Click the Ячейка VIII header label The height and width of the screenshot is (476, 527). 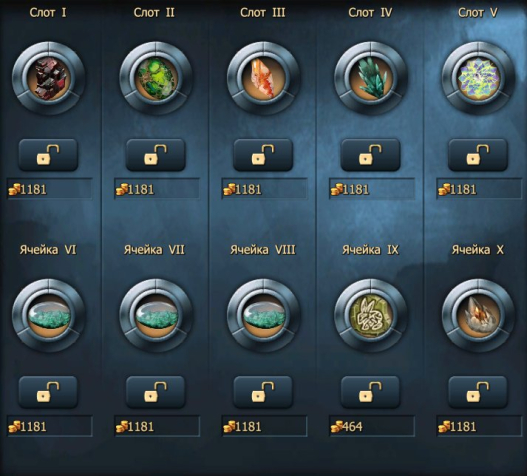(x=263, y=250)
